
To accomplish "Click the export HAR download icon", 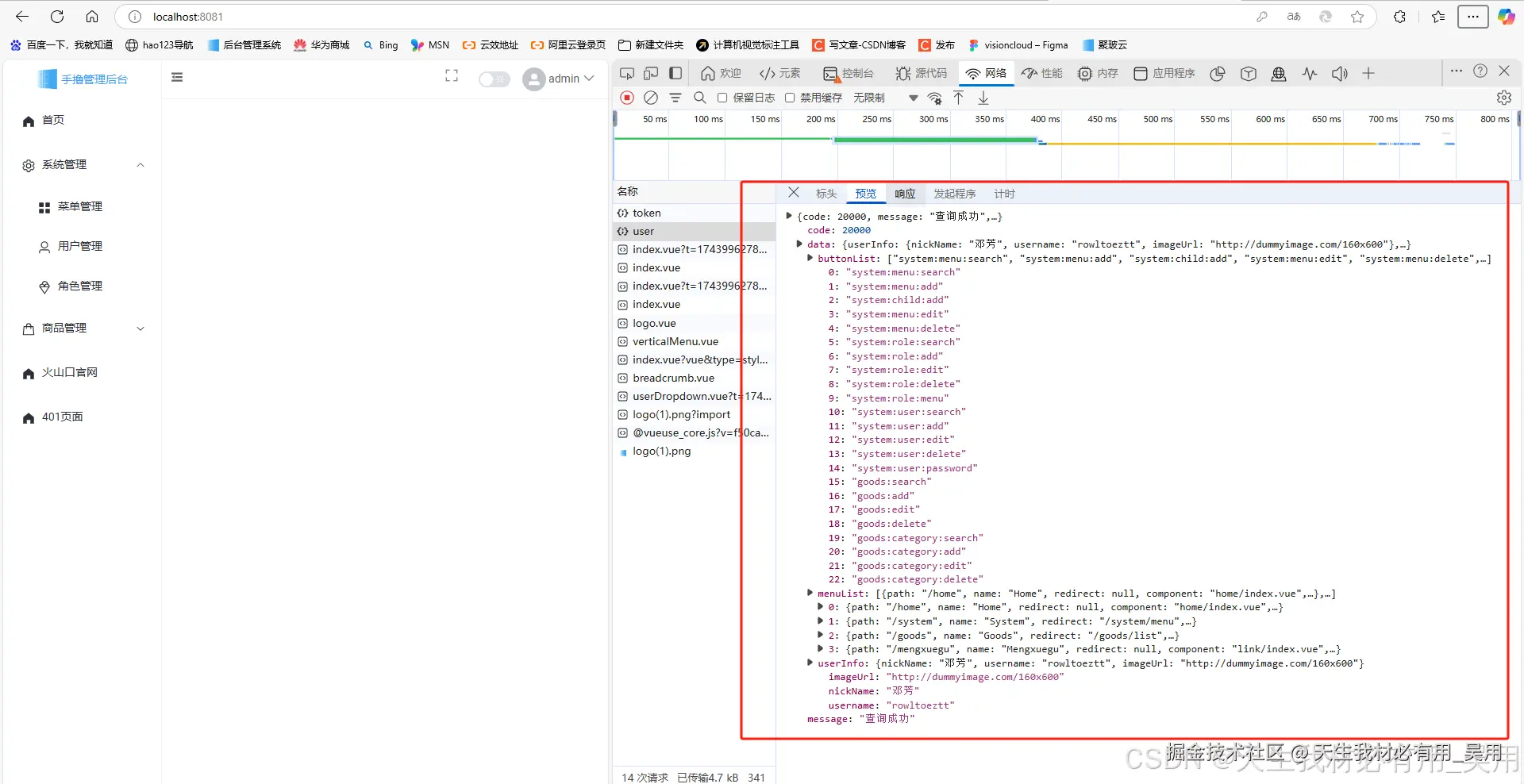I will (983, 98).
